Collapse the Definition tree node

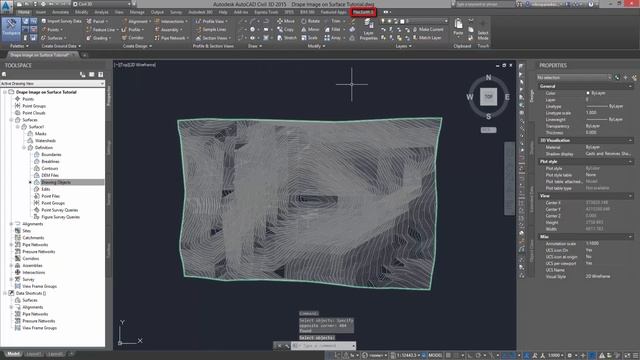point(24,148)
